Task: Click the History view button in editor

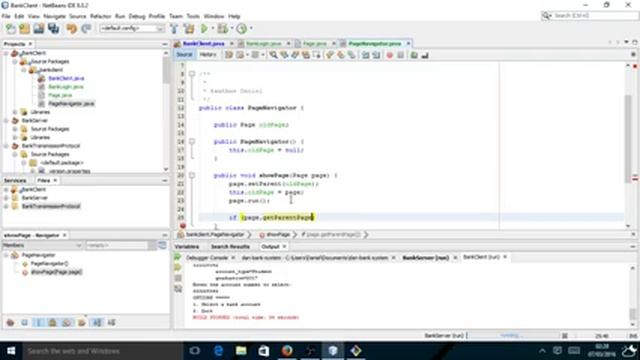Action: (208, 55)
